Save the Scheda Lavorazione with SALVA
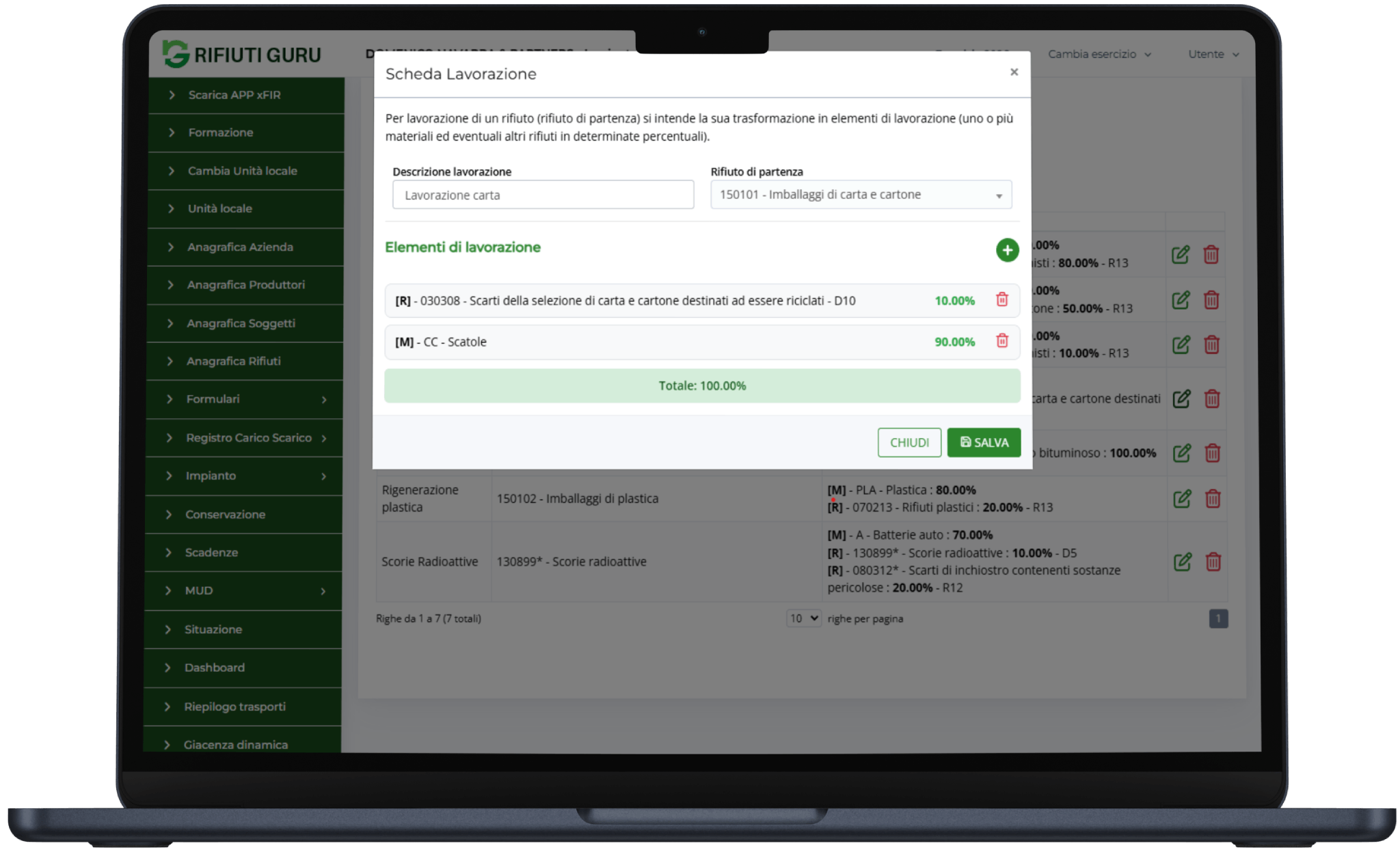The height and width of the screenshot is (865, 1400). (984, 442)
